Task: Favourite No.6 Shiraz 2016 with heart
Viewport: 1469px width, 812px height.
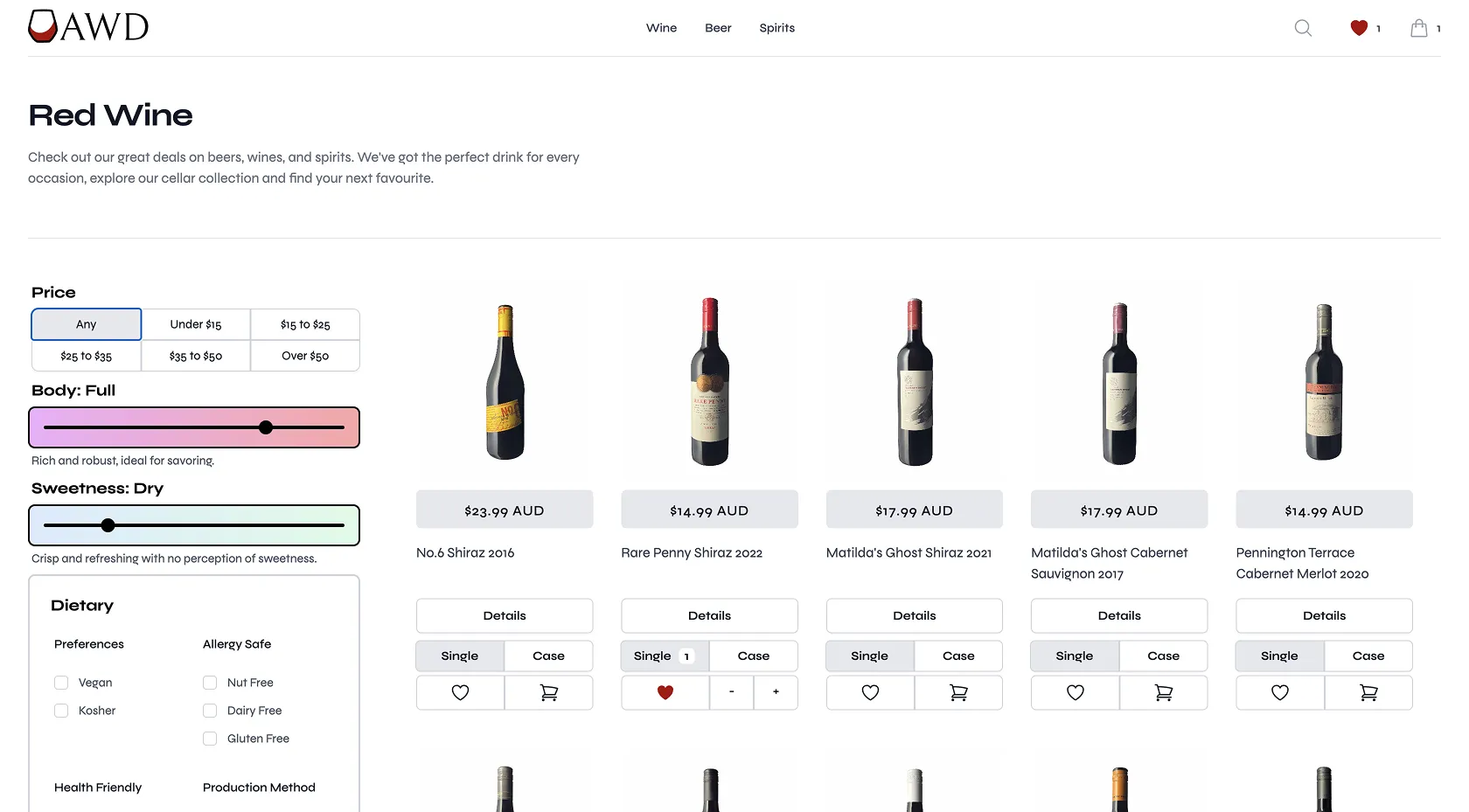Action: click(x=460, y=692)
